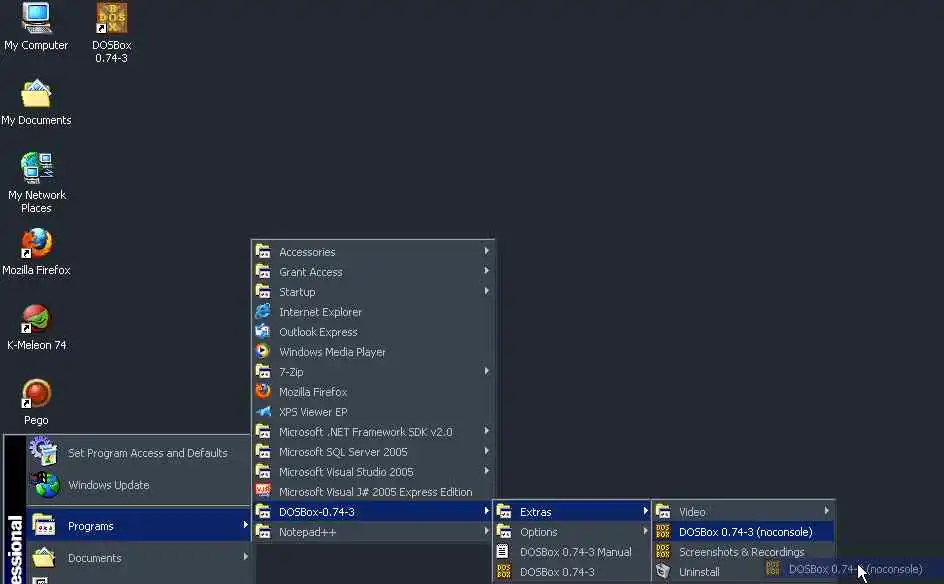Choose the Uninstall label in Extras
This screenshot has width=944, height=584.
click(x=699, y=572)
